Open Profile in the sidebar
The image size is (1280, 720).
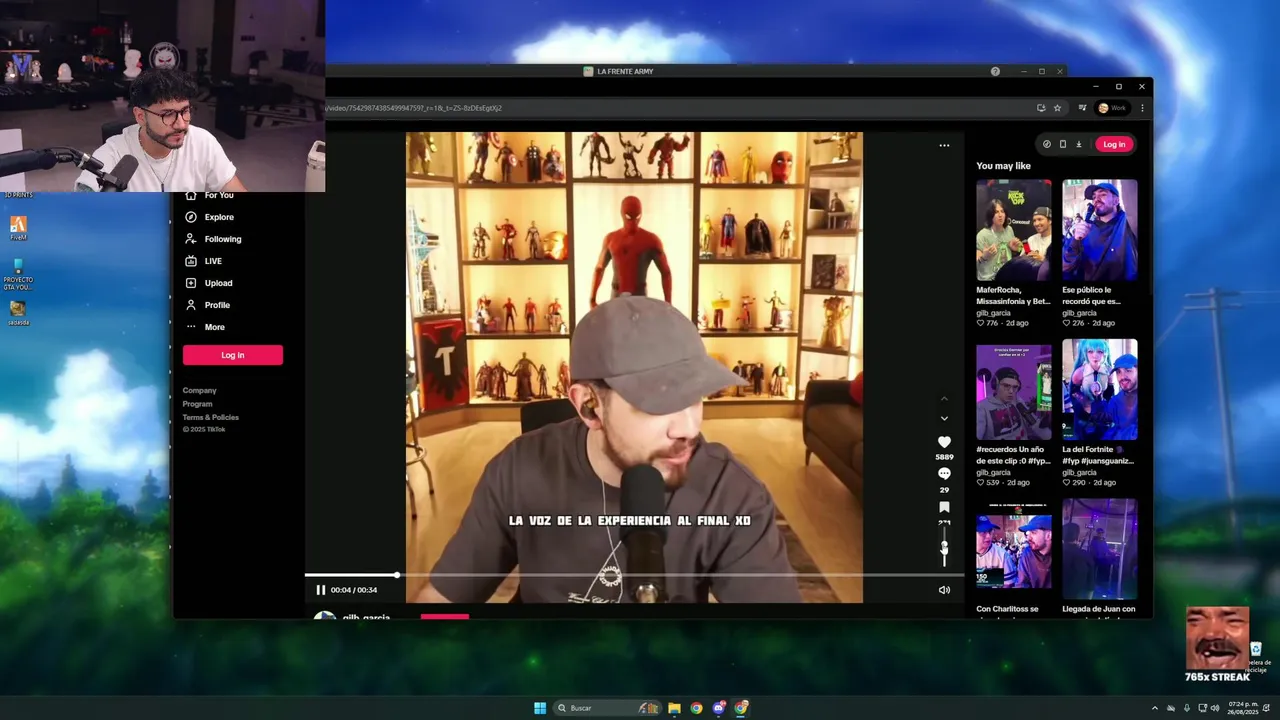[217, 305]
